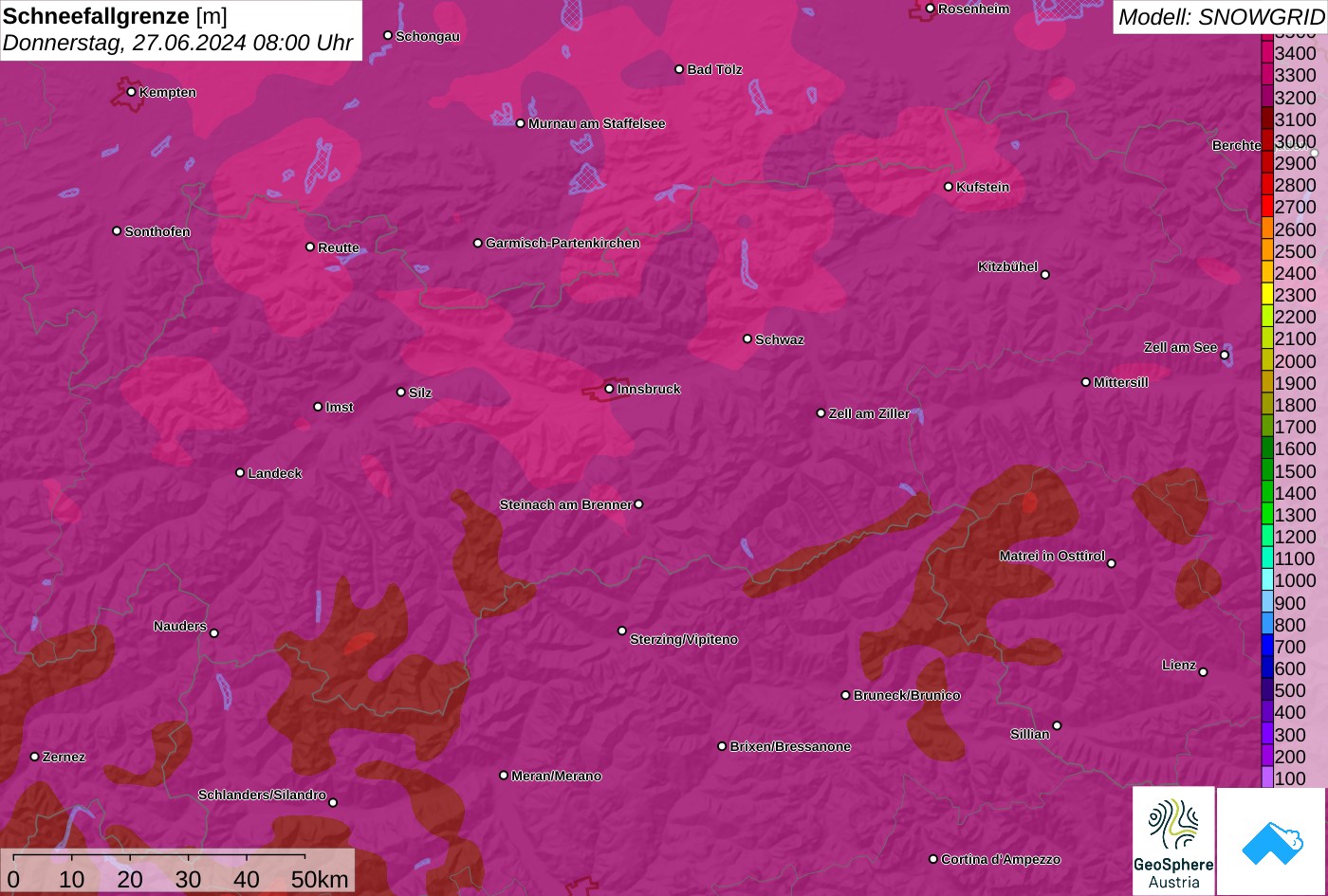The image size is (1328, 896).
Task: Click the Schongau town label
Action: pos(428,36)
